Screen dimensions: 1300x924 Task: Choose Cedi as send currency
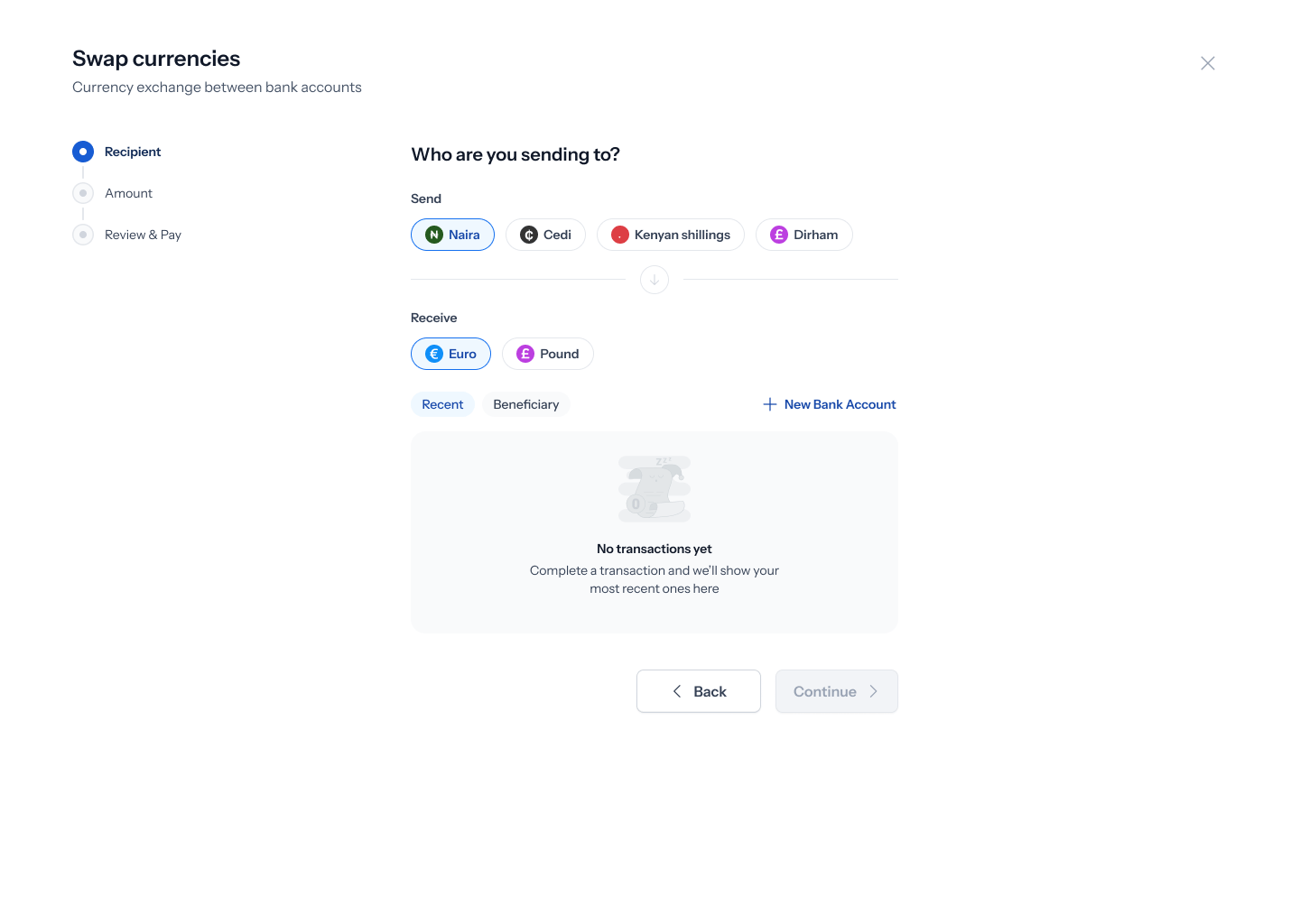(x=545, y=235)
